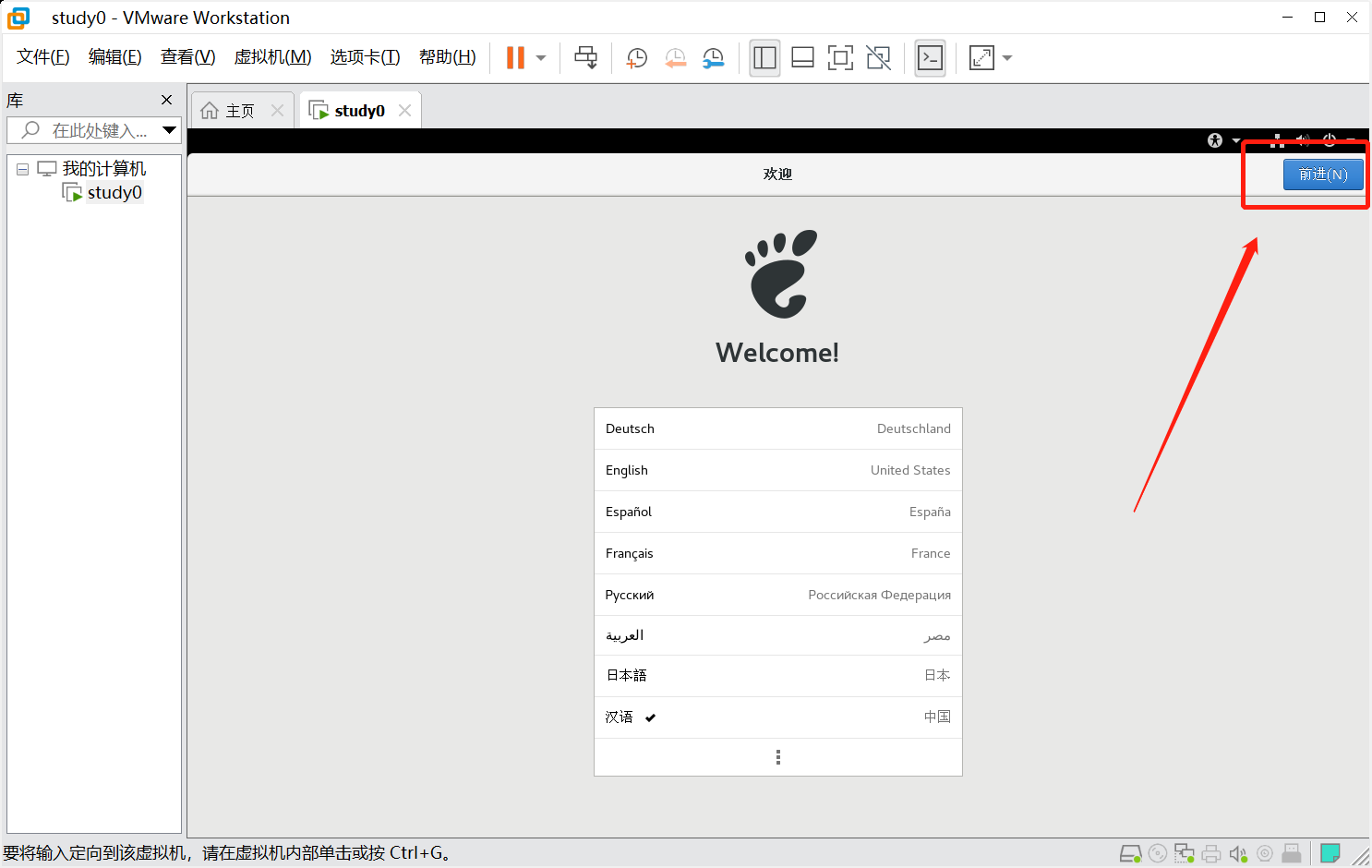The image size is (1372, 868).
Task: Click the camera device status icon
Action: pyautogui.click(x=1265, y=853)
